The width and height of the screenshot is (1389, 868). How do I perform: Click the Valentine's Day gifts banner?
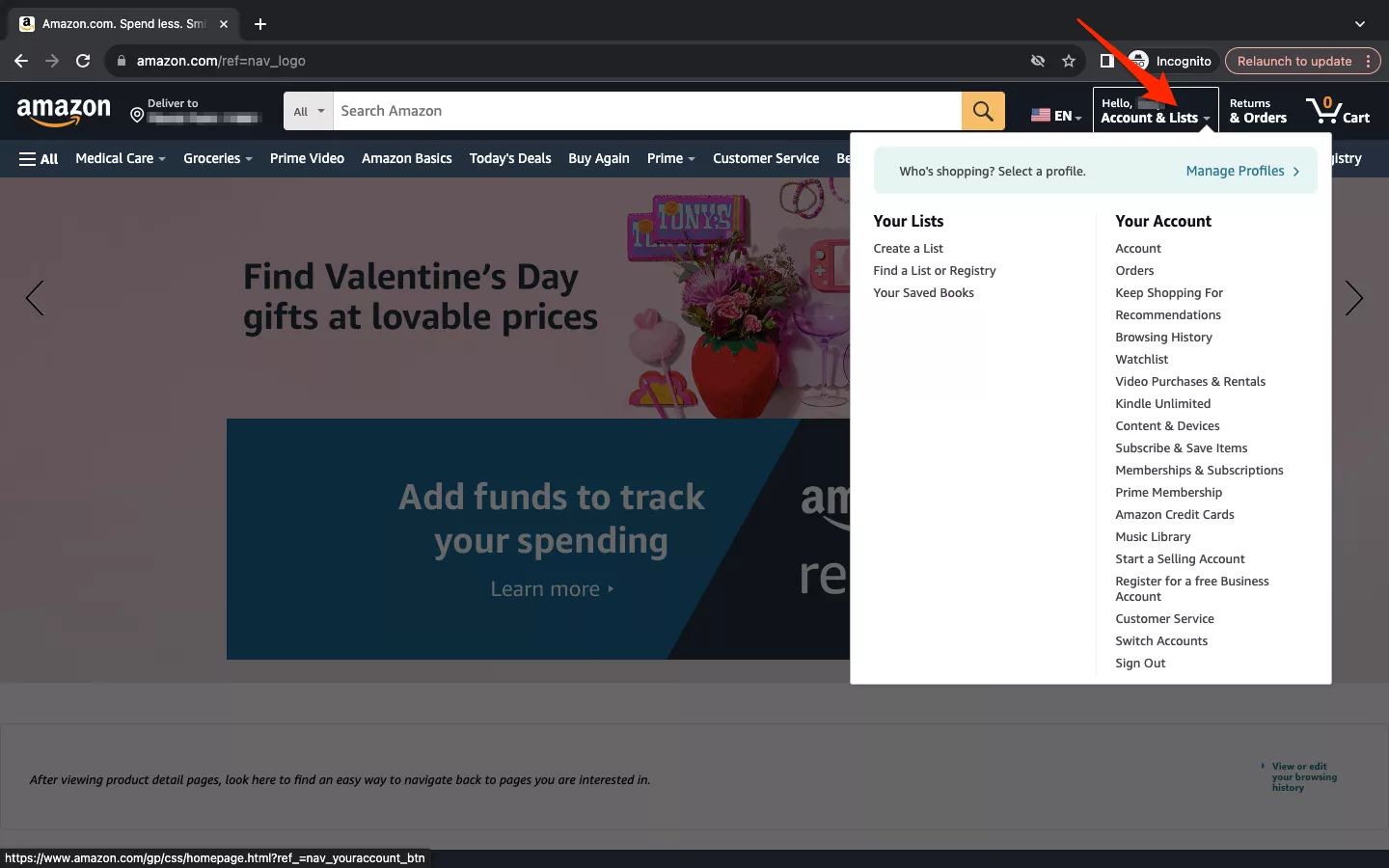[421, 297]
